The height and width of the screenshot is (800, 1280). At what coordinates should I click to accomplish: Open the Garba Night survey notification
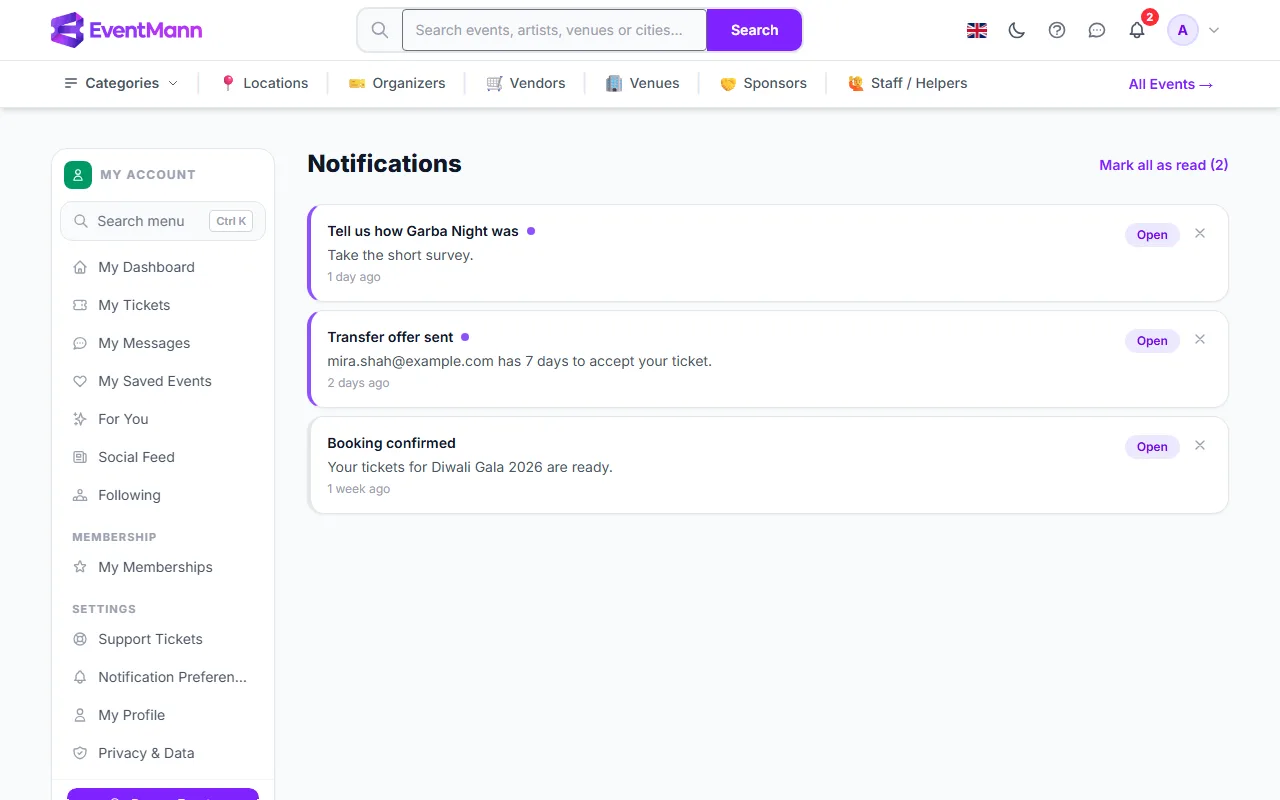tap(1152, 235)
